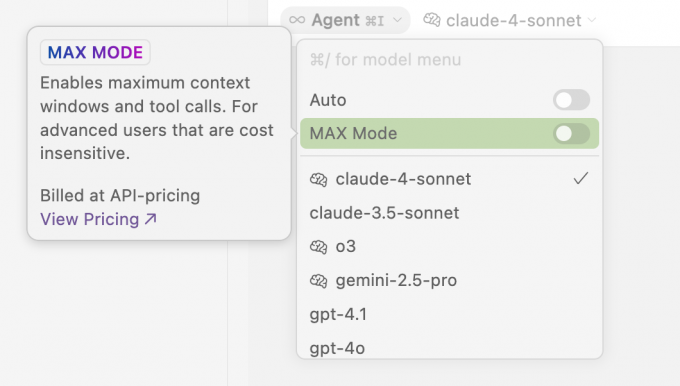Screen dimensions: 680x386
Task: Expand the Agent mode dropdown chevron
Action: 397,20
